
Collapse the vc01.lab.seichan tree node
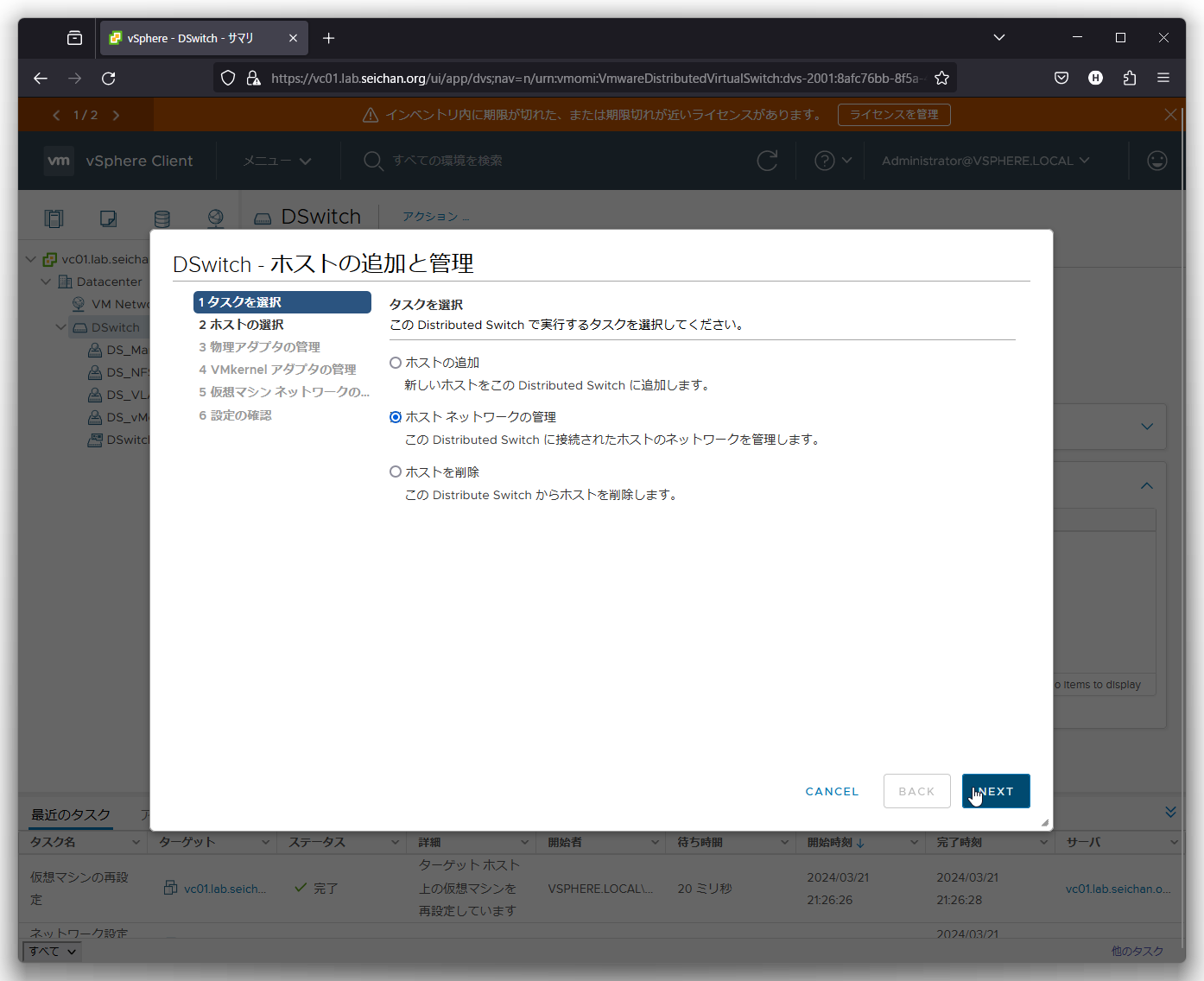pyautogui.click(x=31, y=259)
